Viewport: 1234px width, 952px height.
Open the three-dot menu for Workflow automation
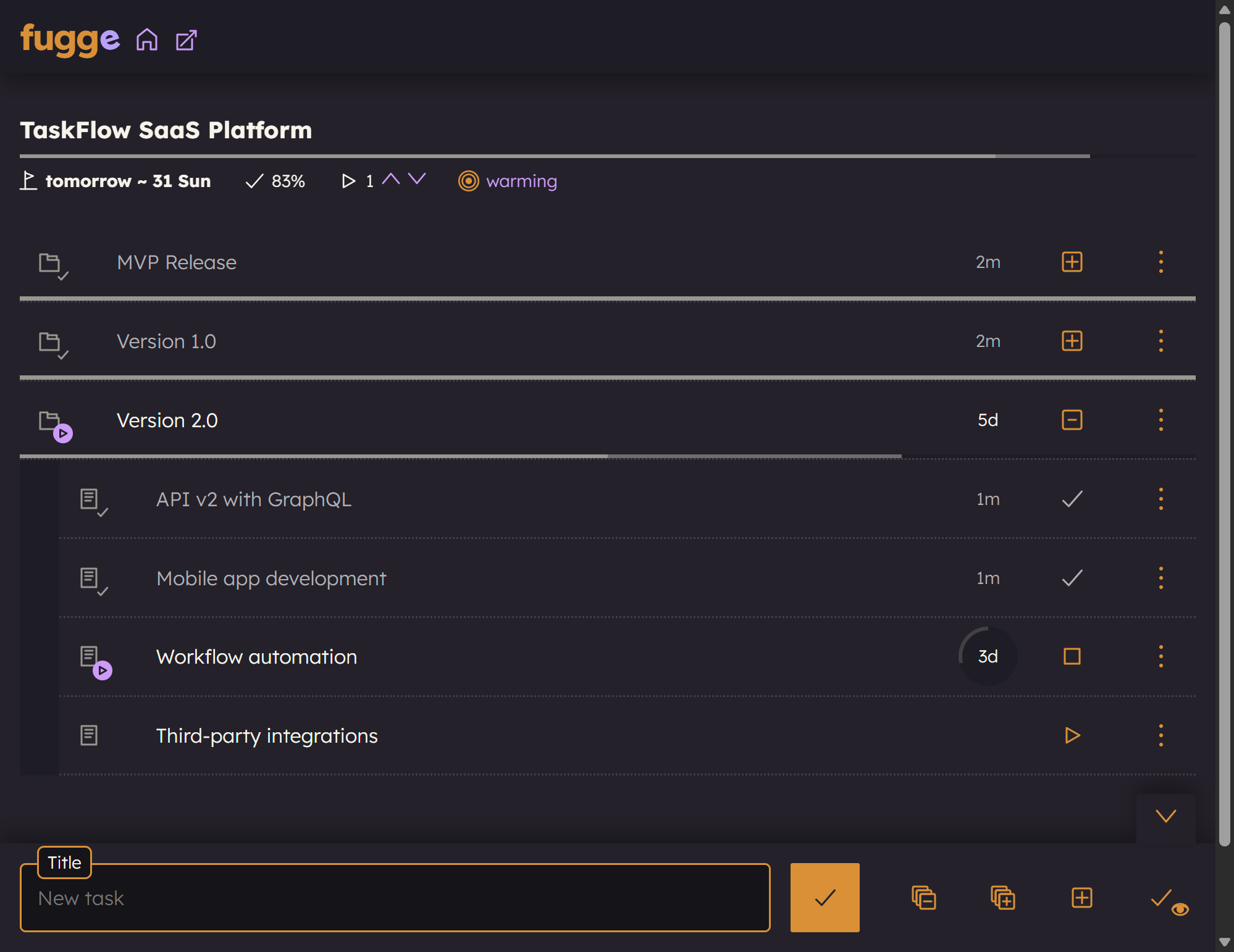tap(1161, 656)
